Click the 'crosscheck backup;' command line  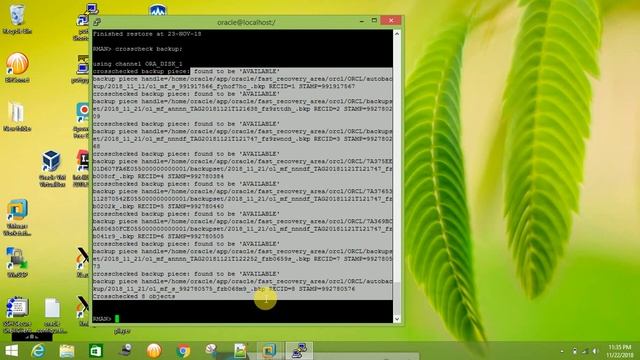(138, 49)
